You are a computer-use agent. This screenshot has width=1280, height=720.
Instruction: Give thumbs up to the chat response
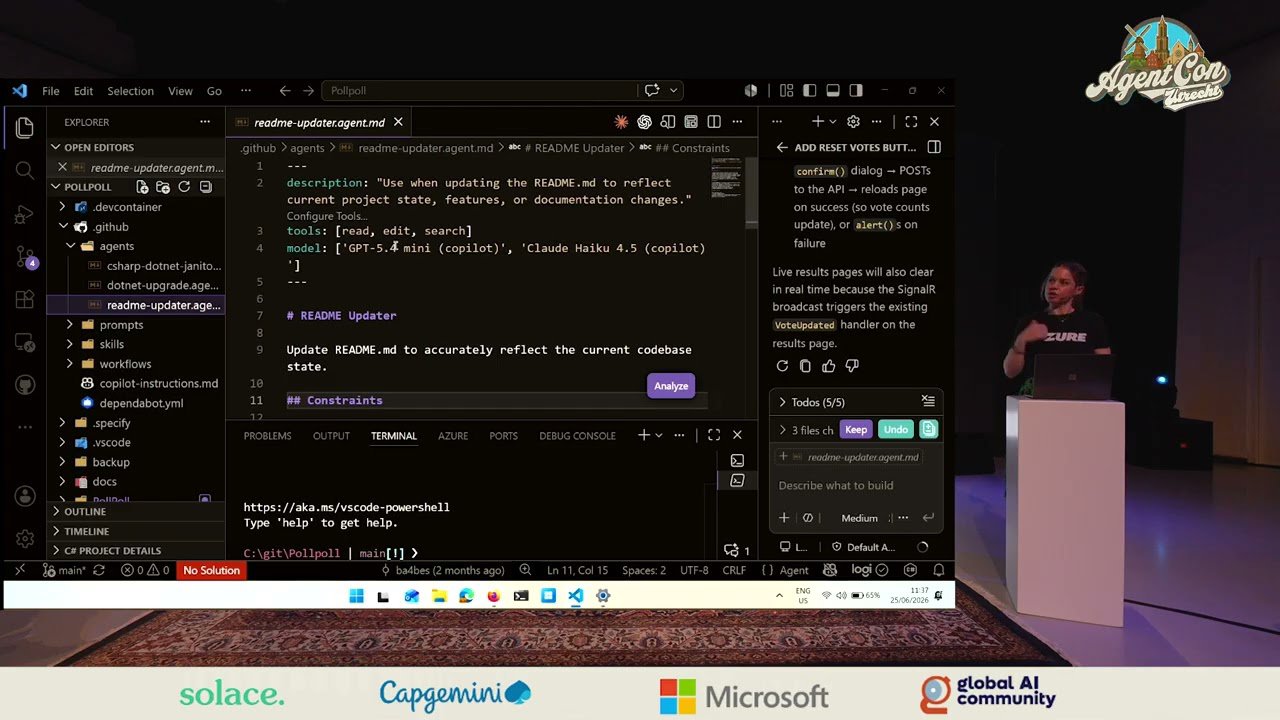point(828,366)
